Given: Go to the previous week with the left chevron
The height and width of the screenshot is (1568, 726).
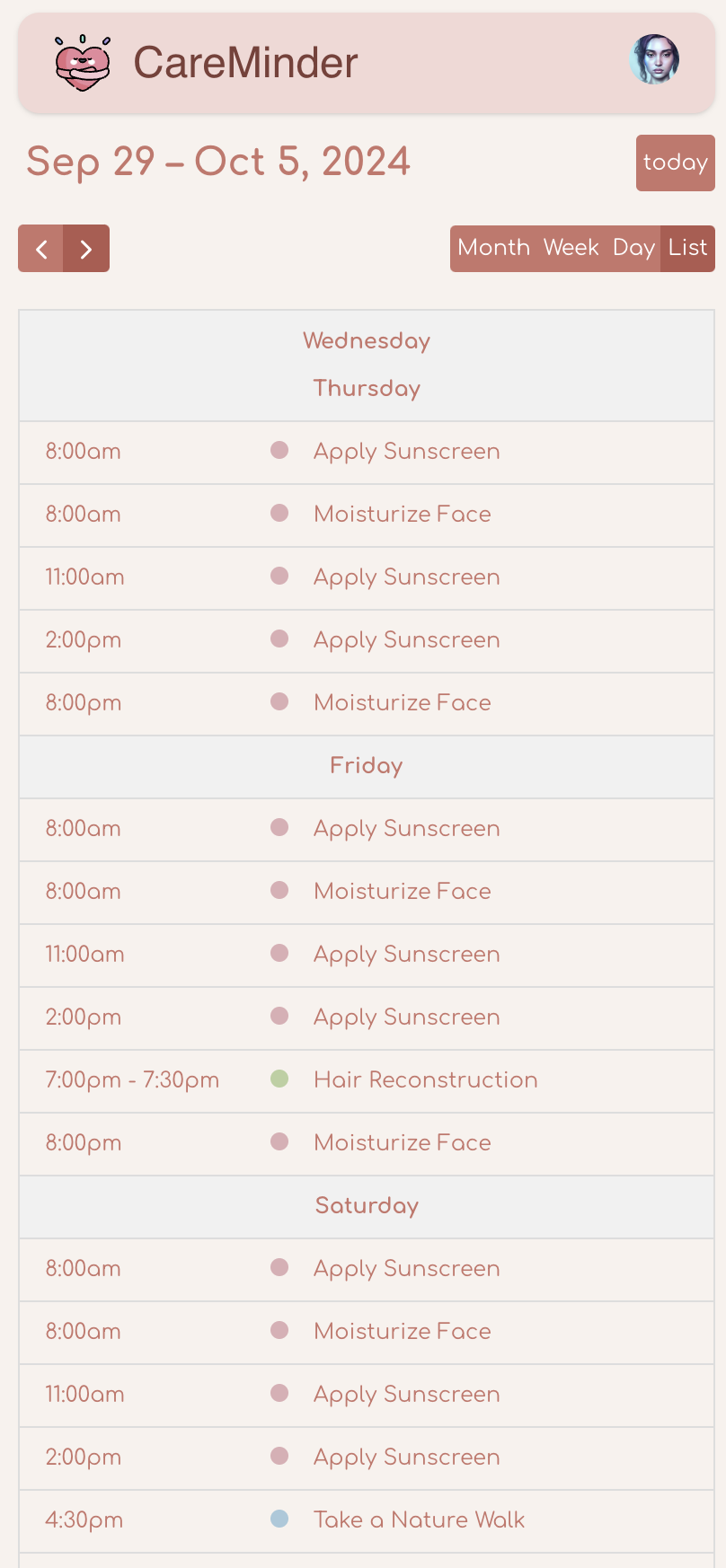Looking at the screenshot, I should click(x=41, y=249).
